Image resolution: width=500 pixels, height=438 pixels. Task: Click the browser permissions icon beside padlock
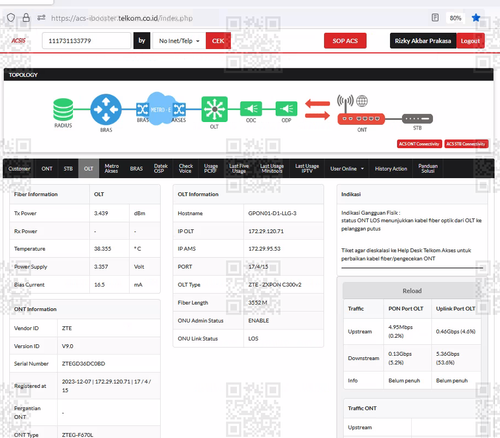click(x=41, y=18)
